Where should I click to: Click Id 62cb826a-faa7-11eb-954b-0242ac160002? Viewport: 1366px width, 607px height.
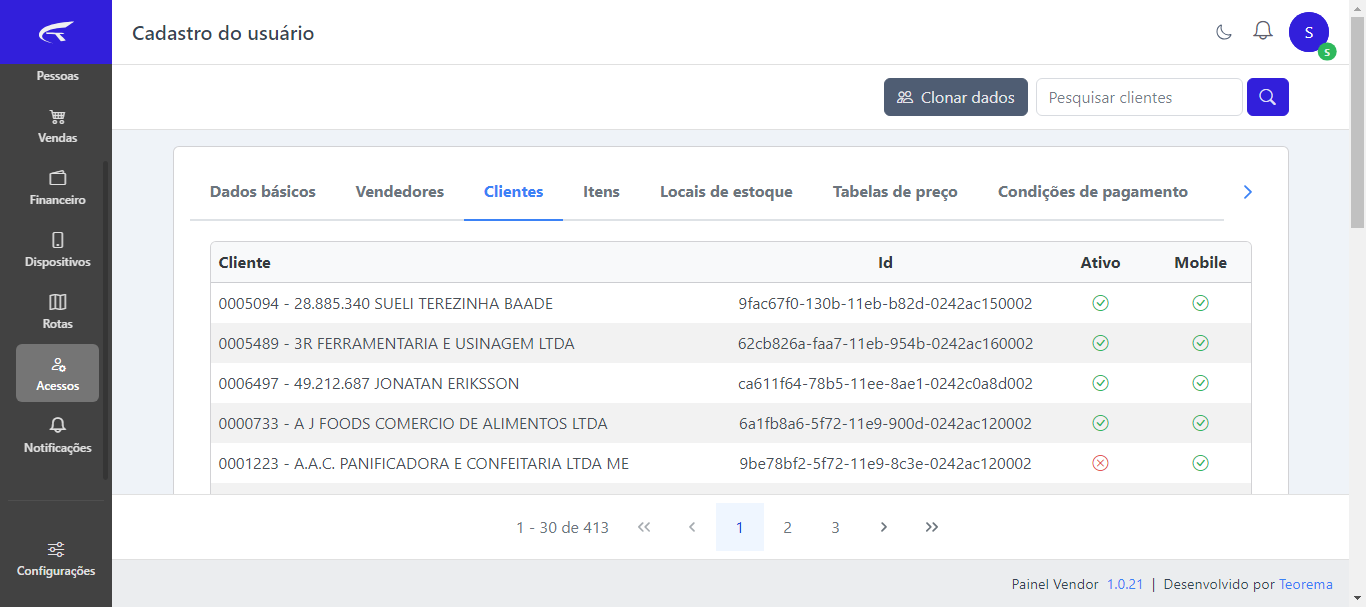(885, 344)
